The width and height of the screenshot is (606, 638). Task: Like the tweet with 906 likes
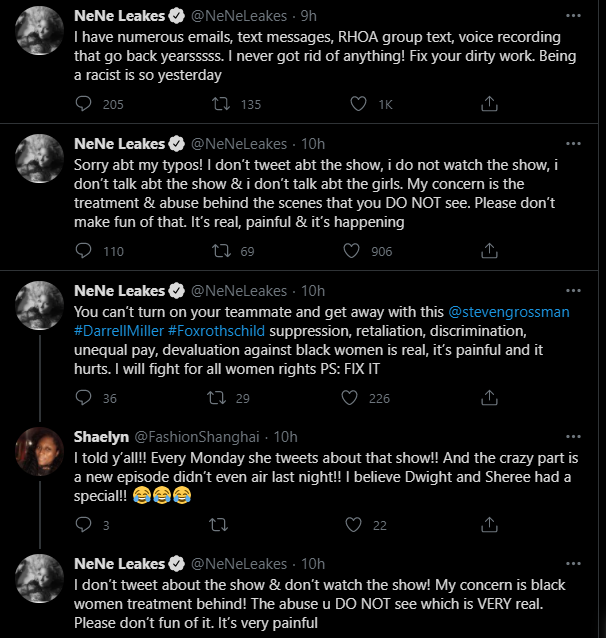351,251
